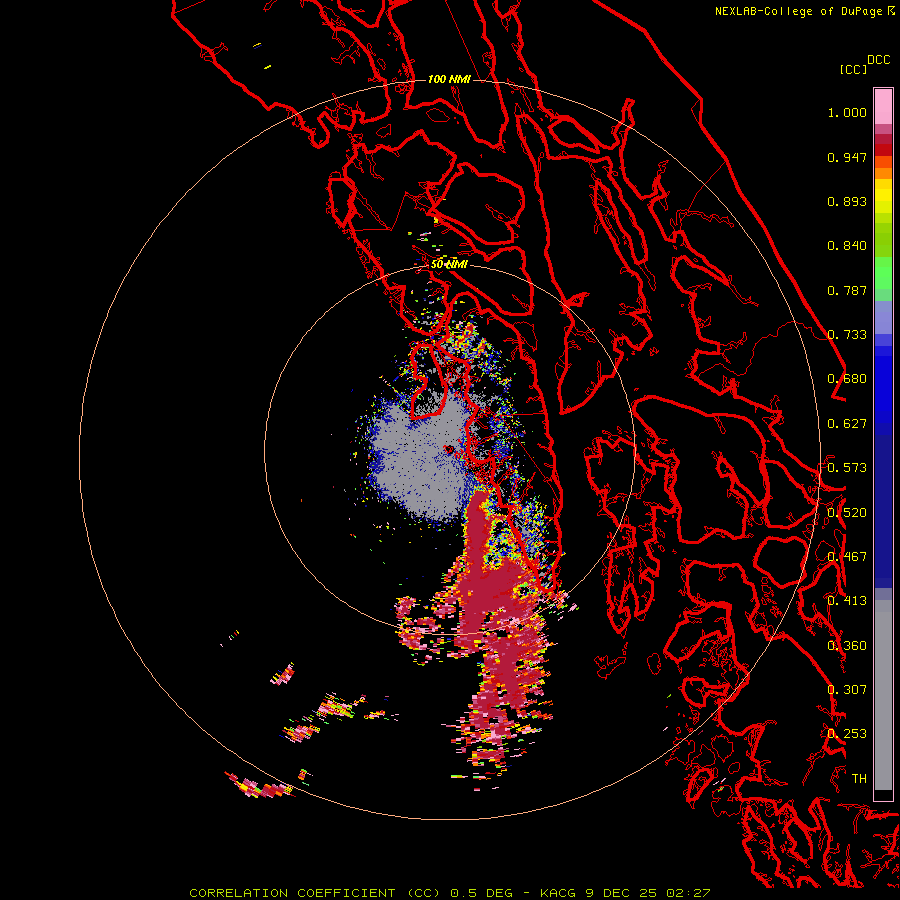Screen dimensions: 900x900
Task: Click the 0.573 color scale value
Action: [x=847, y=468]
